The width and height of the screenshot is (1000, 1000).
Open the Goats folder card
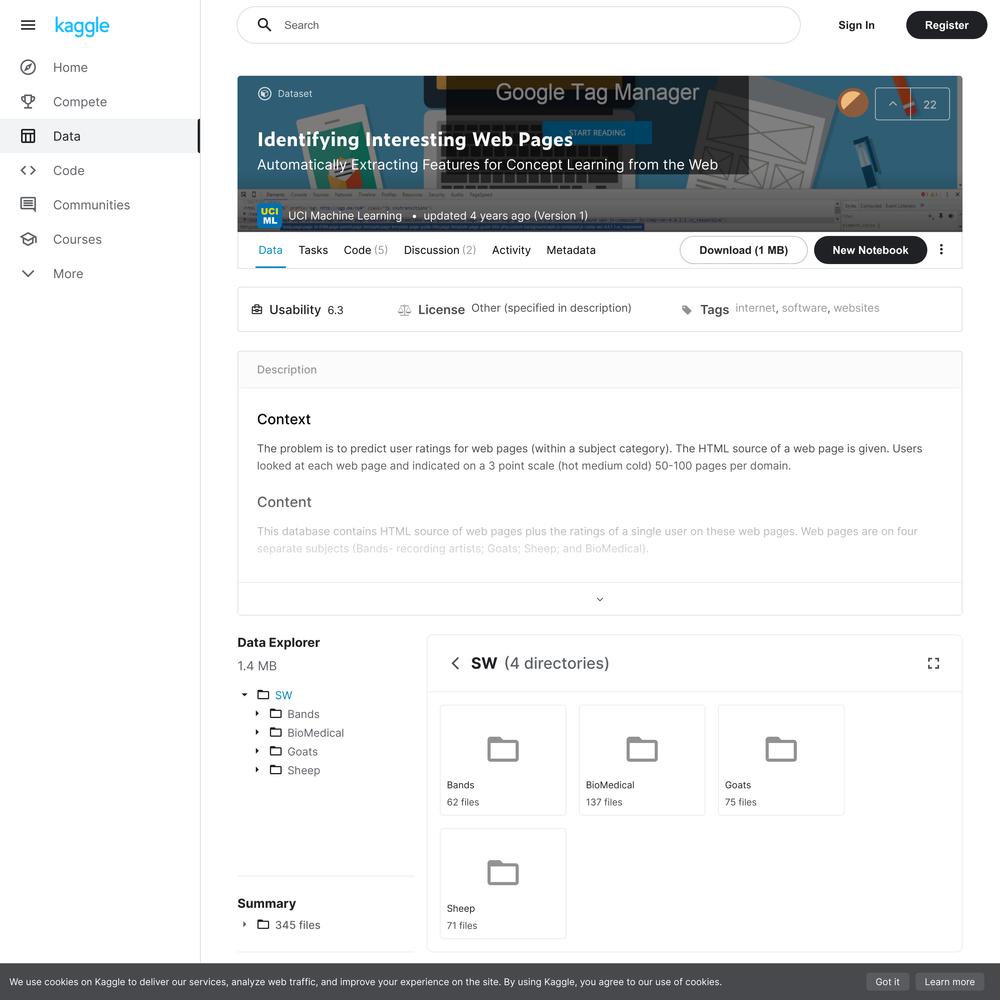(x=781, y=760)
